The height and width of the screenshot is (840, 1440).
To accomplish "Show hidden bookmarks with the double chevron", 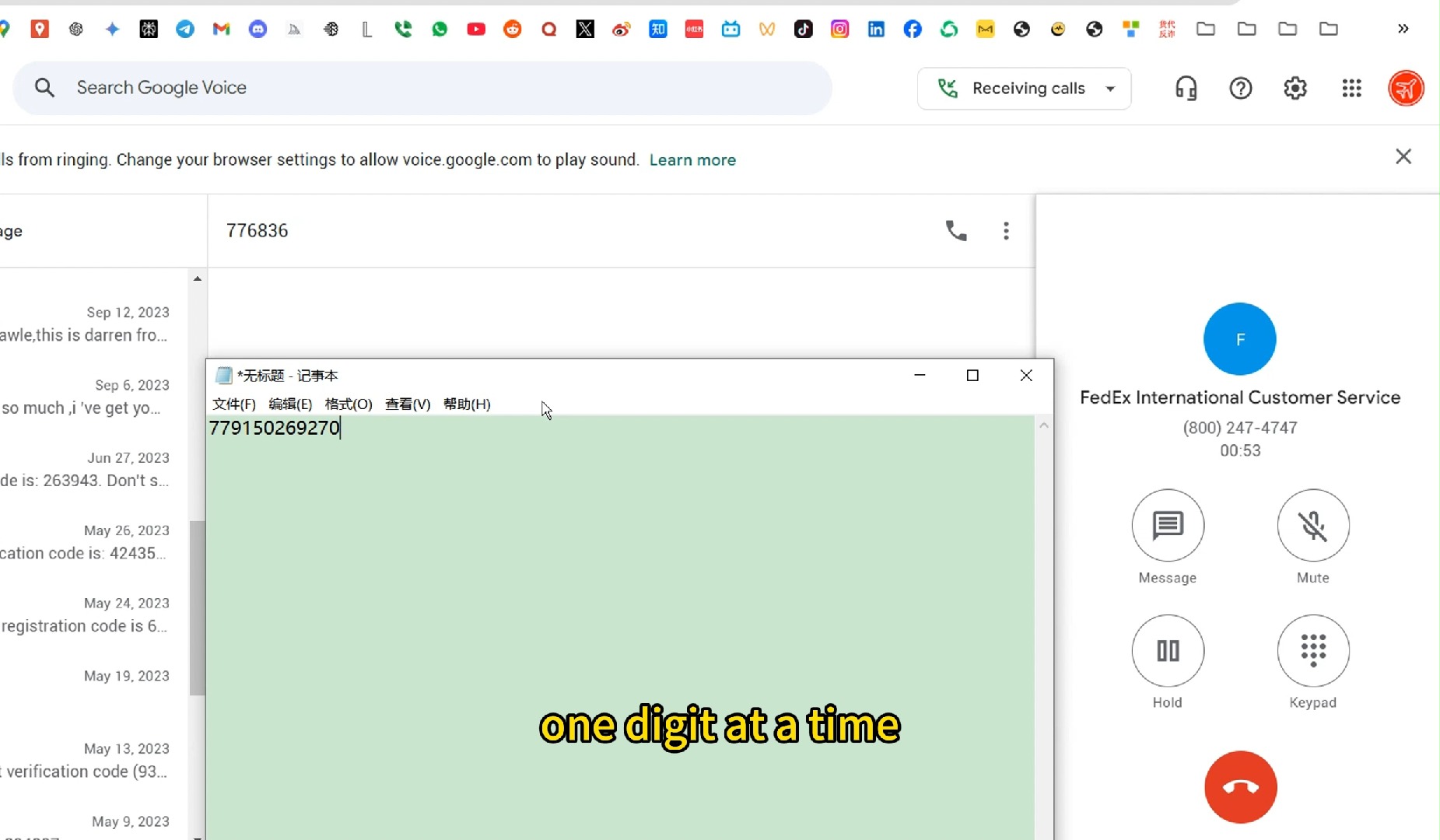I will point(1403,29).
